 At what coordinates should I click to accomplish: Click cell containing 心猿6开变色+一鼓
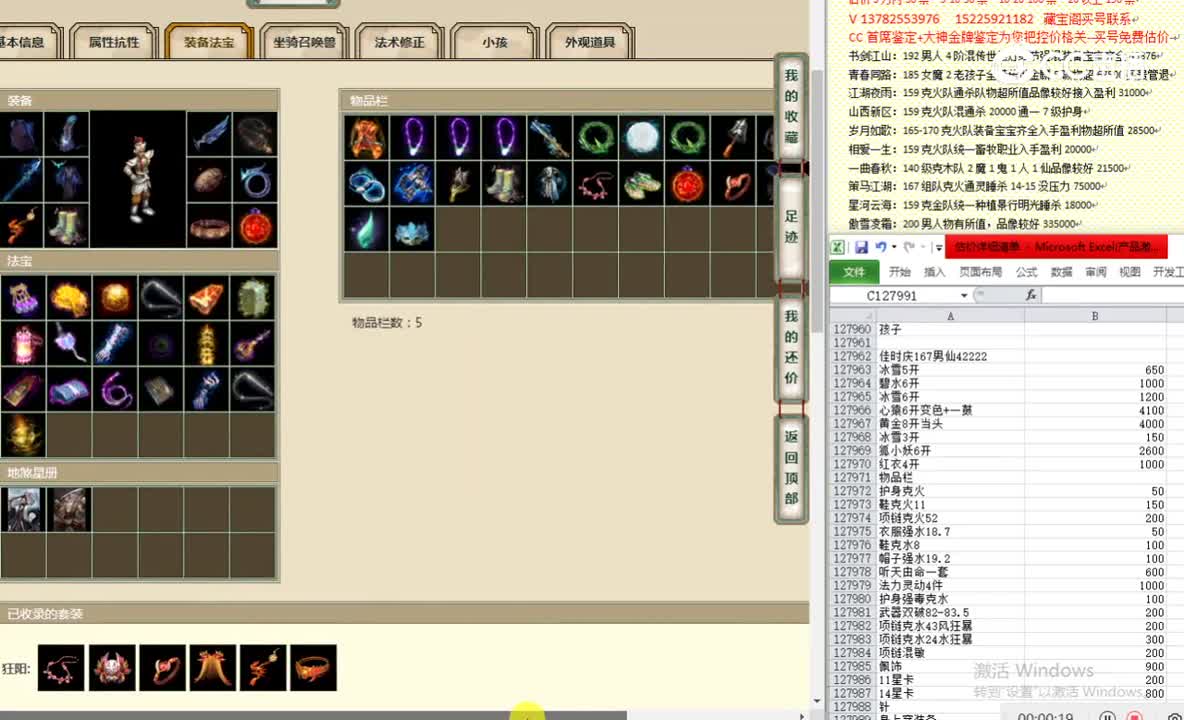click(x=950, y=411)
